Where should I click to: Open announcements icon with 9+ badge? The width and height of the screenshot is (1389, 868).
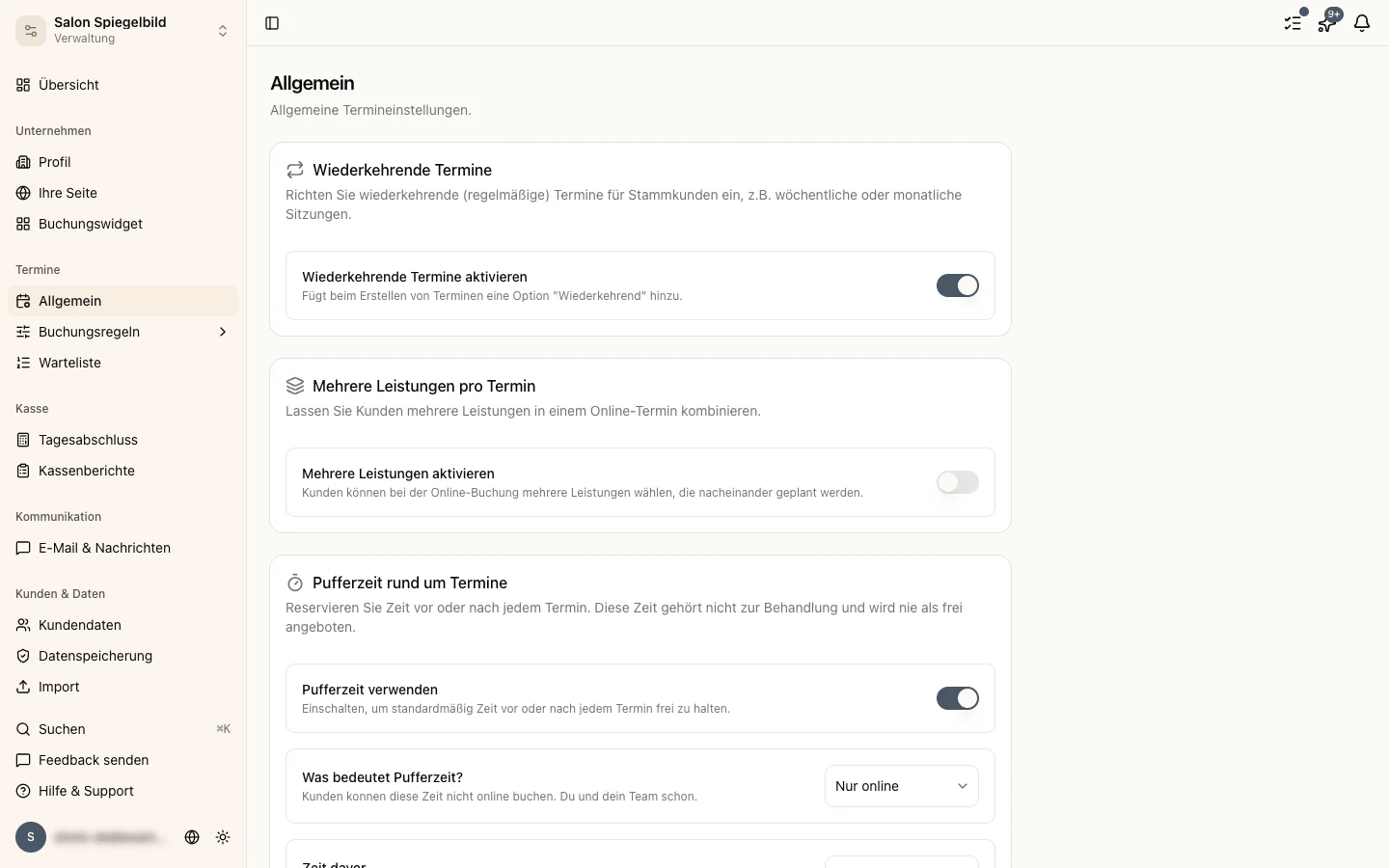pos(1327,23)
